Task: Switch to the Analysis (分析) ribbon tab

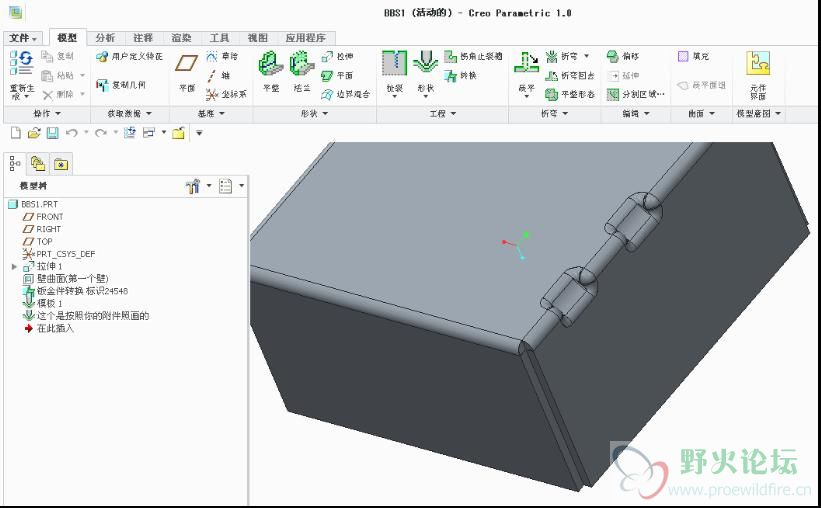Action: tap(105, 38)
